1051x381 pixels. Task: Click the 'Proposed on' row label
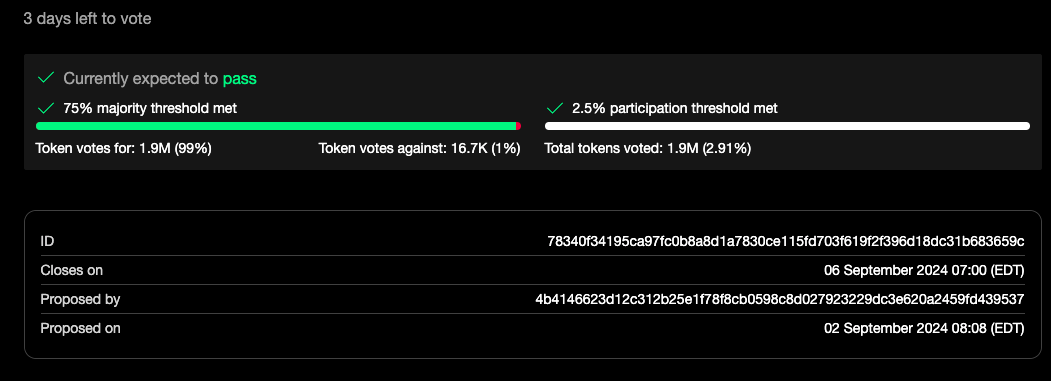80,329
